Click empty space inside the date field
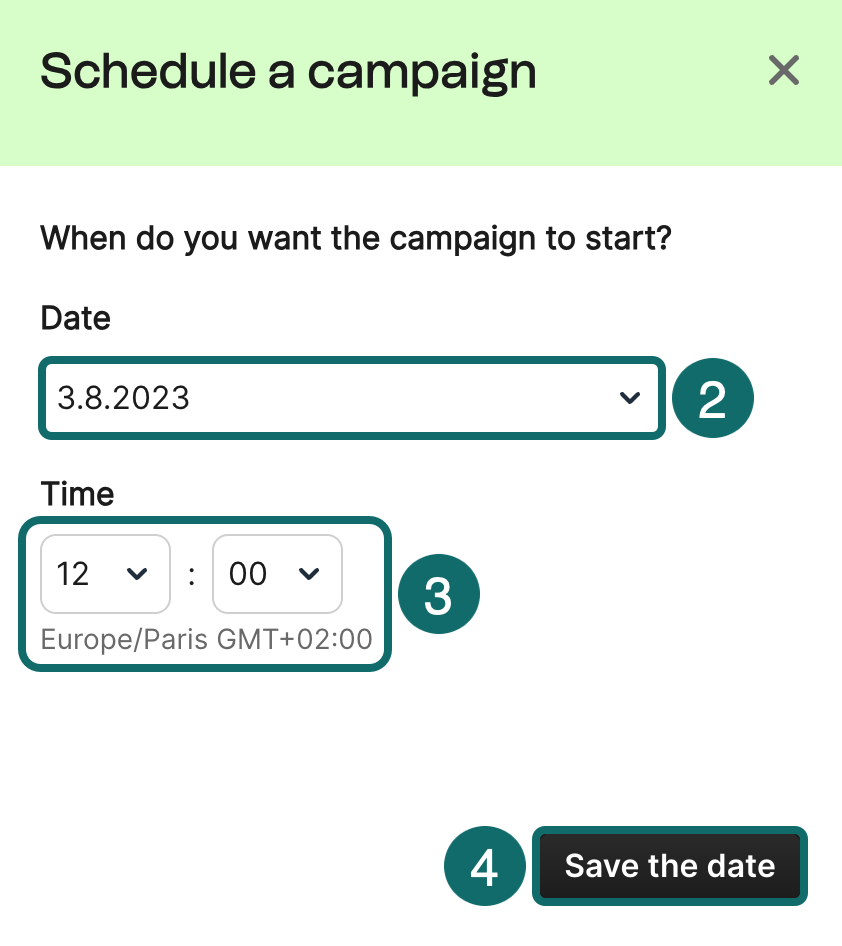This screenshot has height=946, width=842. pyautogui.click(x=400, y=398)
